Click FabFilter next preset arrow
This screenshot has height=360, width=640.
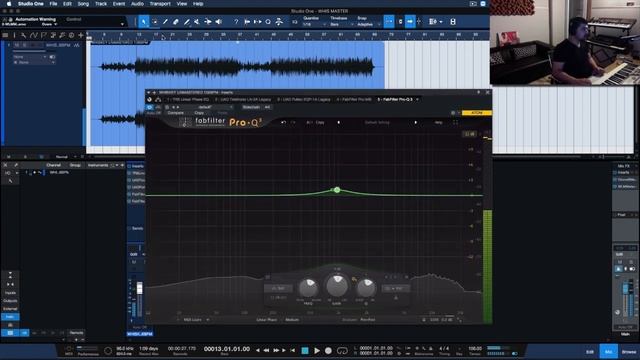416,122
